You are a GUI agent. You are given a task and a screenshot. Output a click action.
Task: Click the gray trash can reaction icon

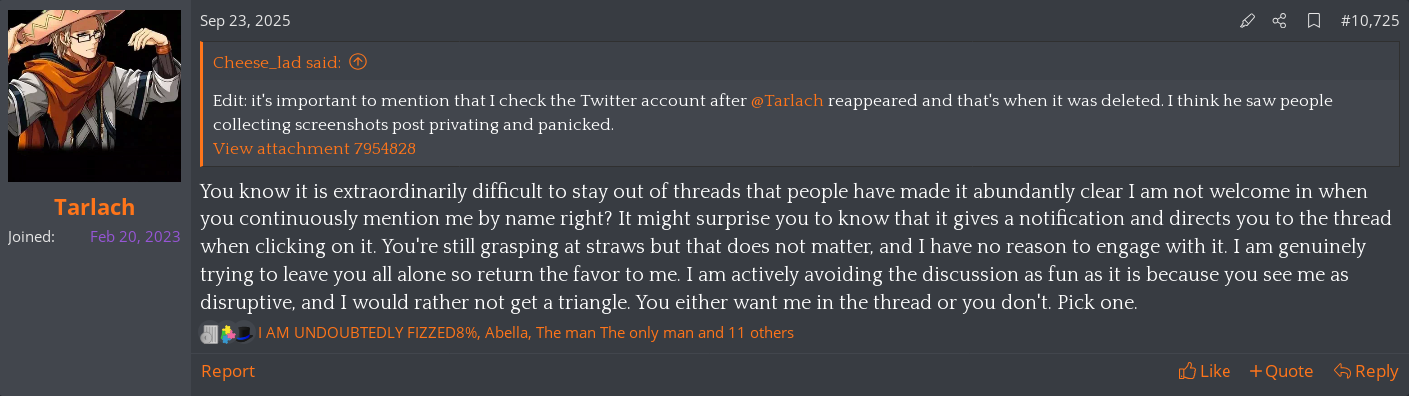tap(209, 333)
